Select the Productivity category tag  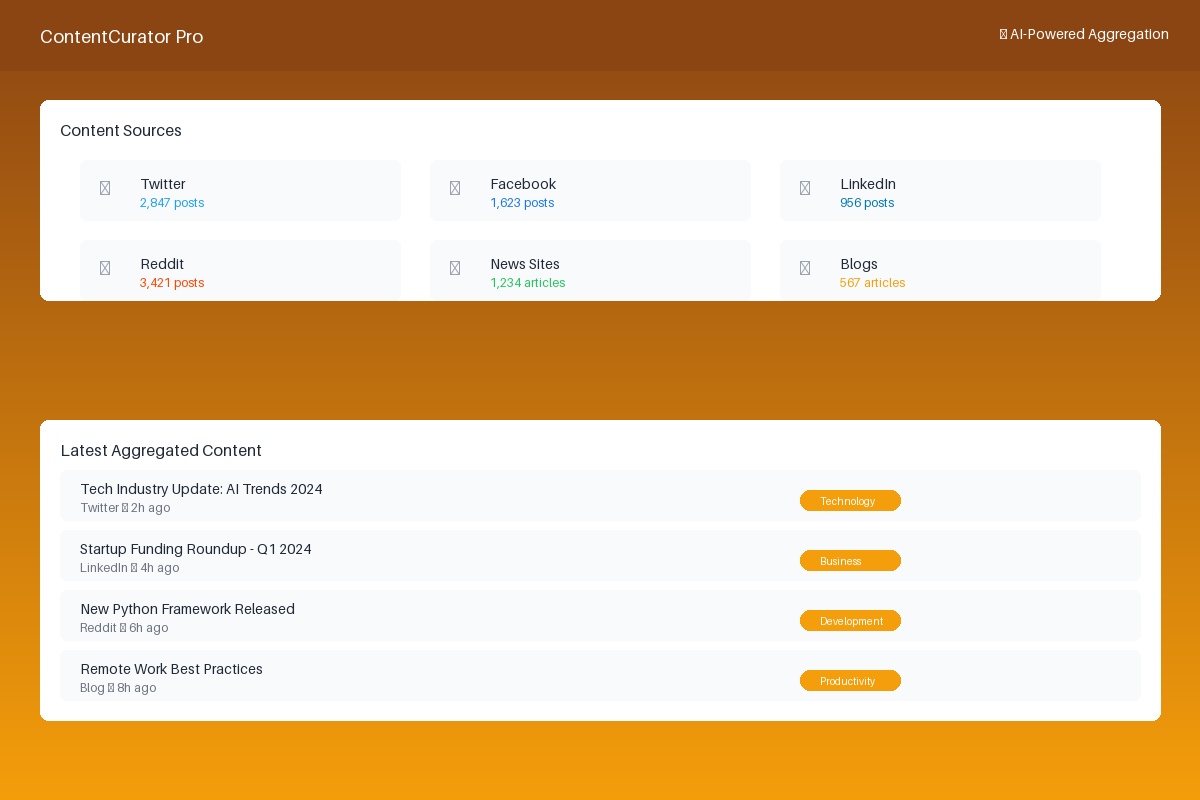(850, 681)
